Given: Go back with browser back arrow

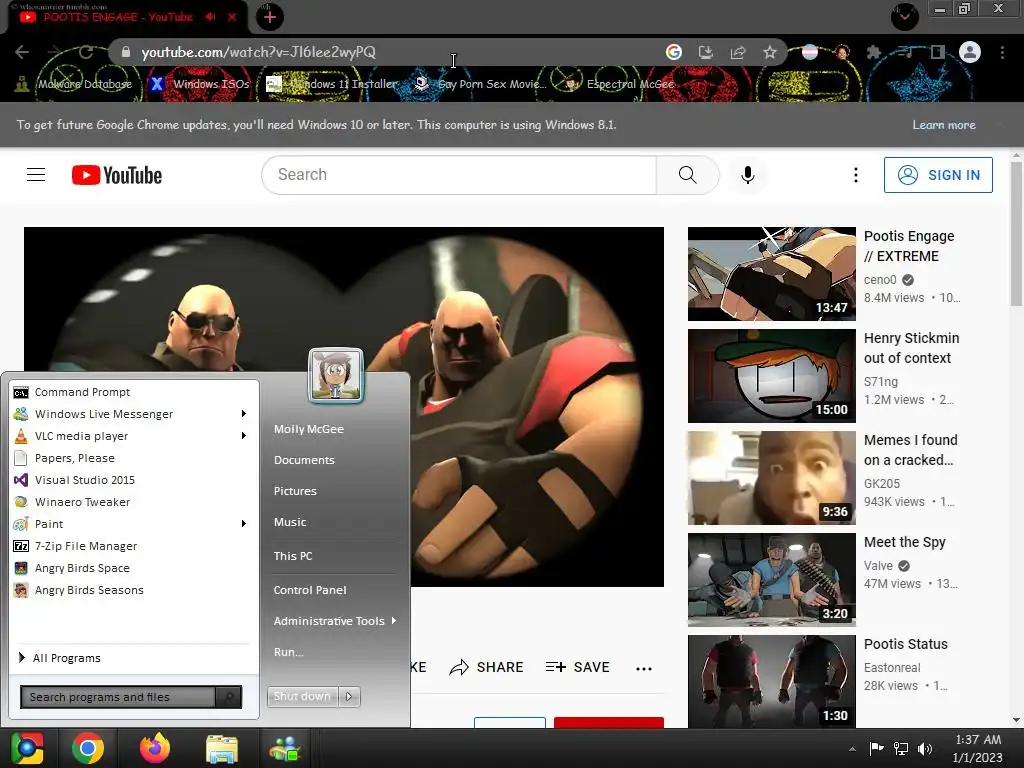Looking at the screenshot, I should 22,52.
